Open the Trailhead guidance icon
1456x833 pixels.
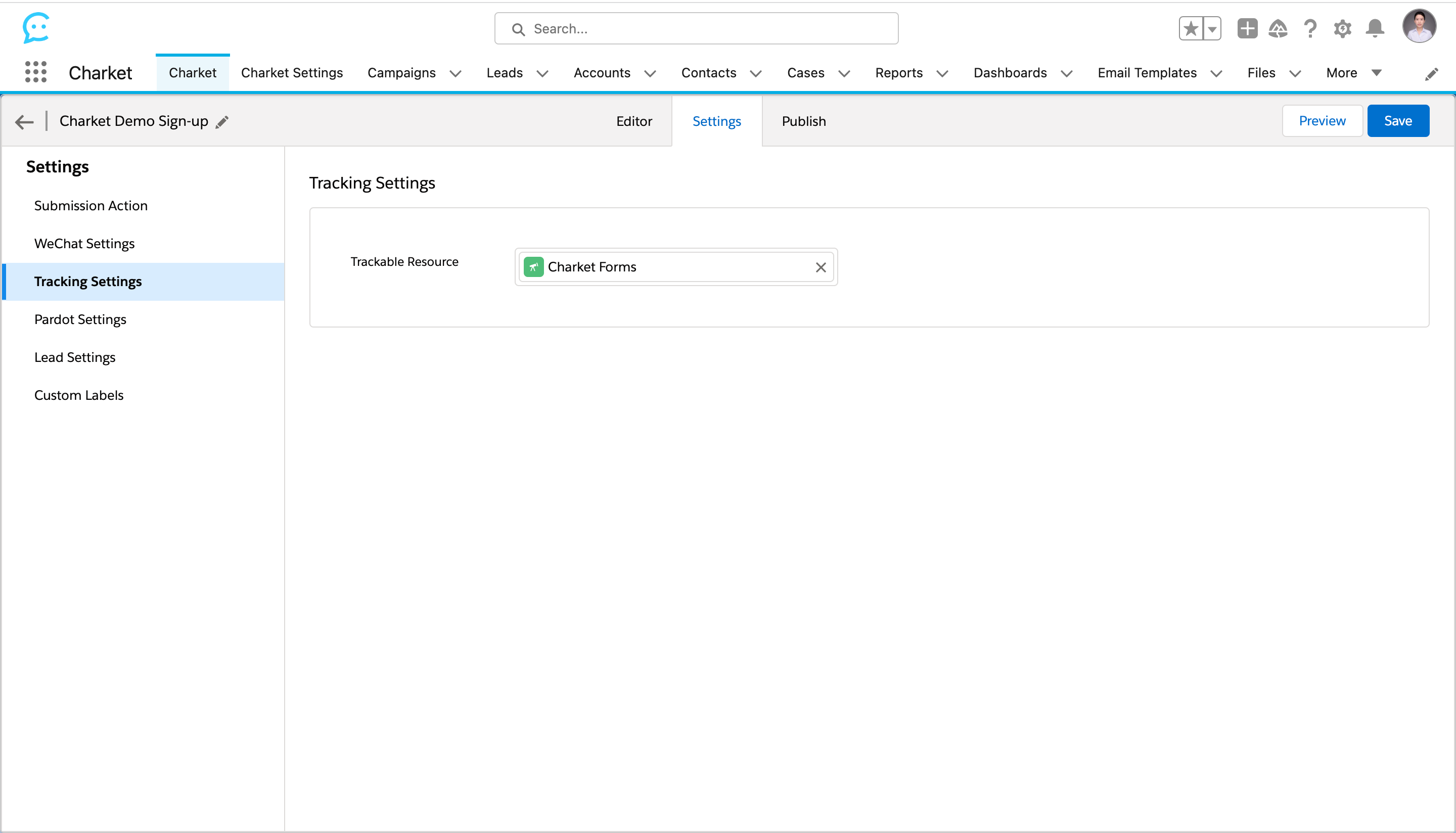(x=1278, y=29)
